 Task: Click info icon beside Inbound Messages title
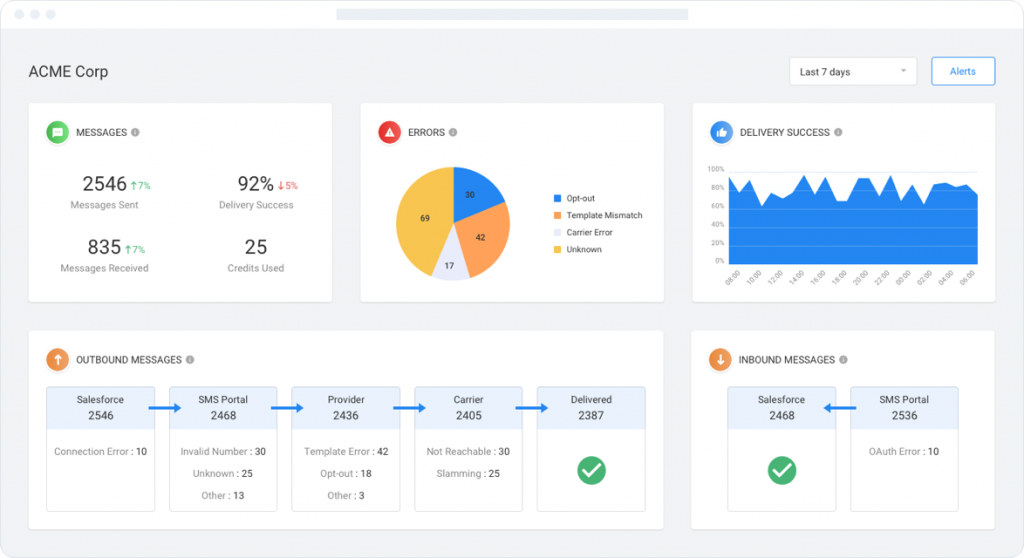pos(843,360)
